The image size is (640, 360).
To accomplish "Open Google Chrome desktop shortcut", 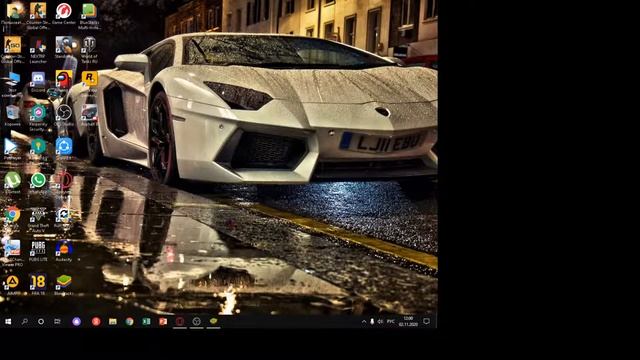I will click(12, 214).
